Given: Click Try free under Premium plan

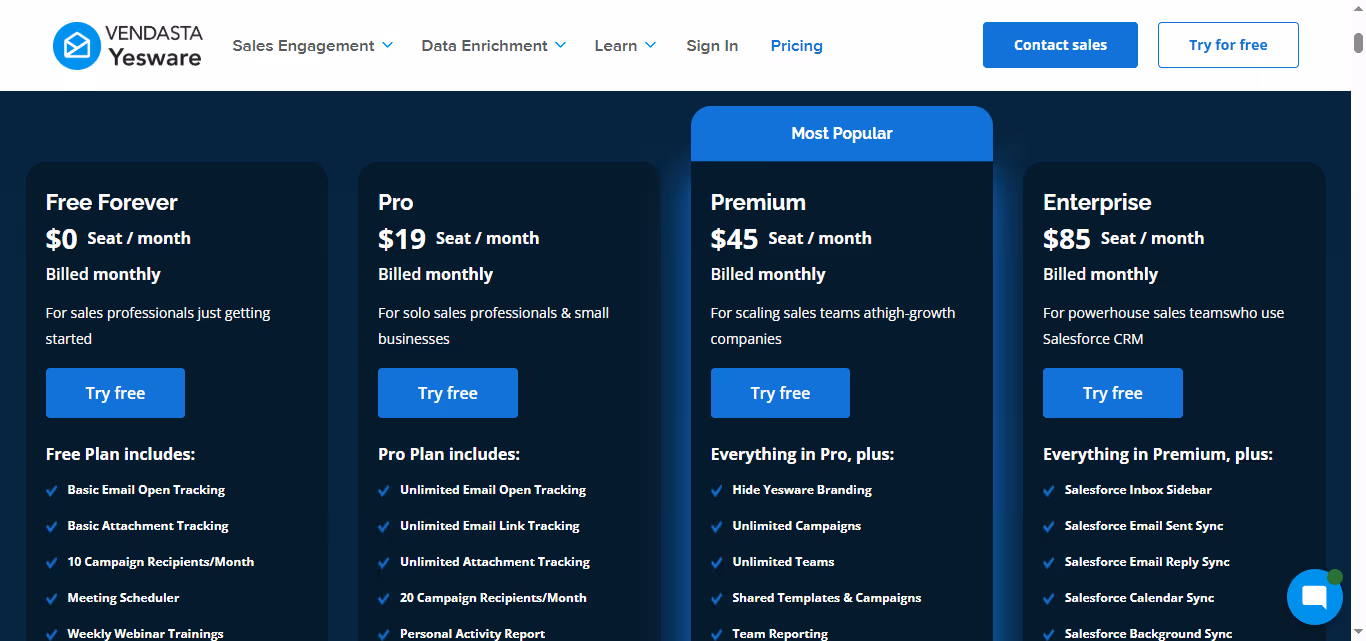Looking at the screenshot, I should pos(780,393).
